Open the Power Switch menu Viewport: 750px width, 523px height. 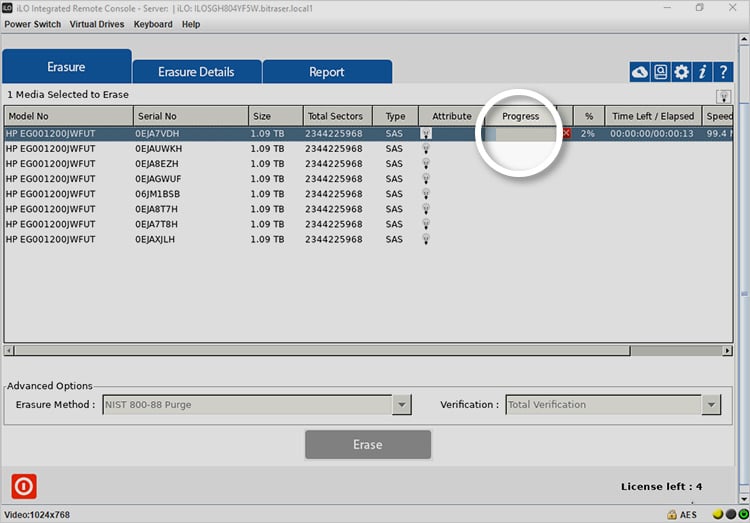[x=33, y=24]
